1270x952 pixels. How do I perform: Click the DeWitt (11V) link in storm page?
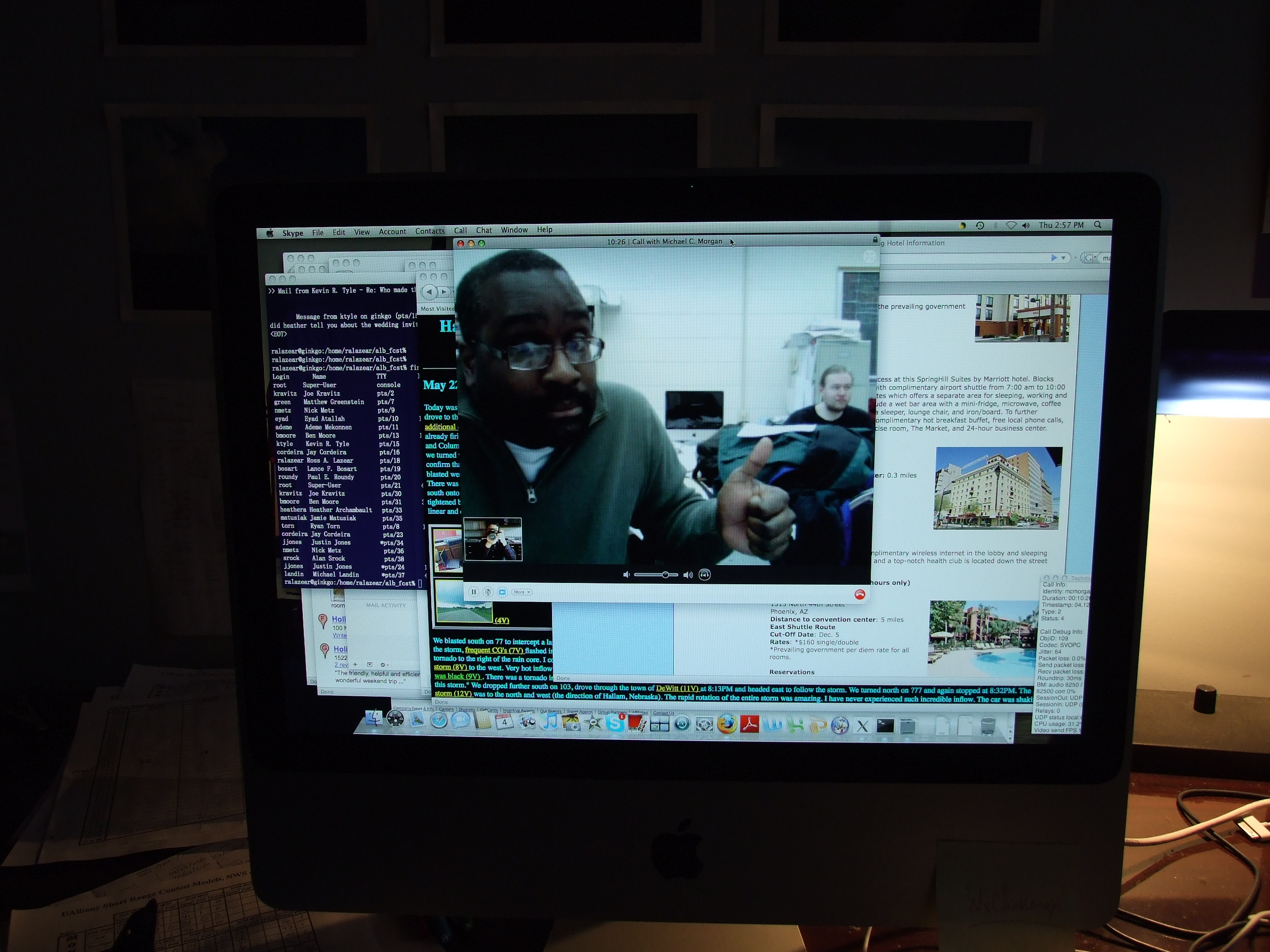pos(677,689)
